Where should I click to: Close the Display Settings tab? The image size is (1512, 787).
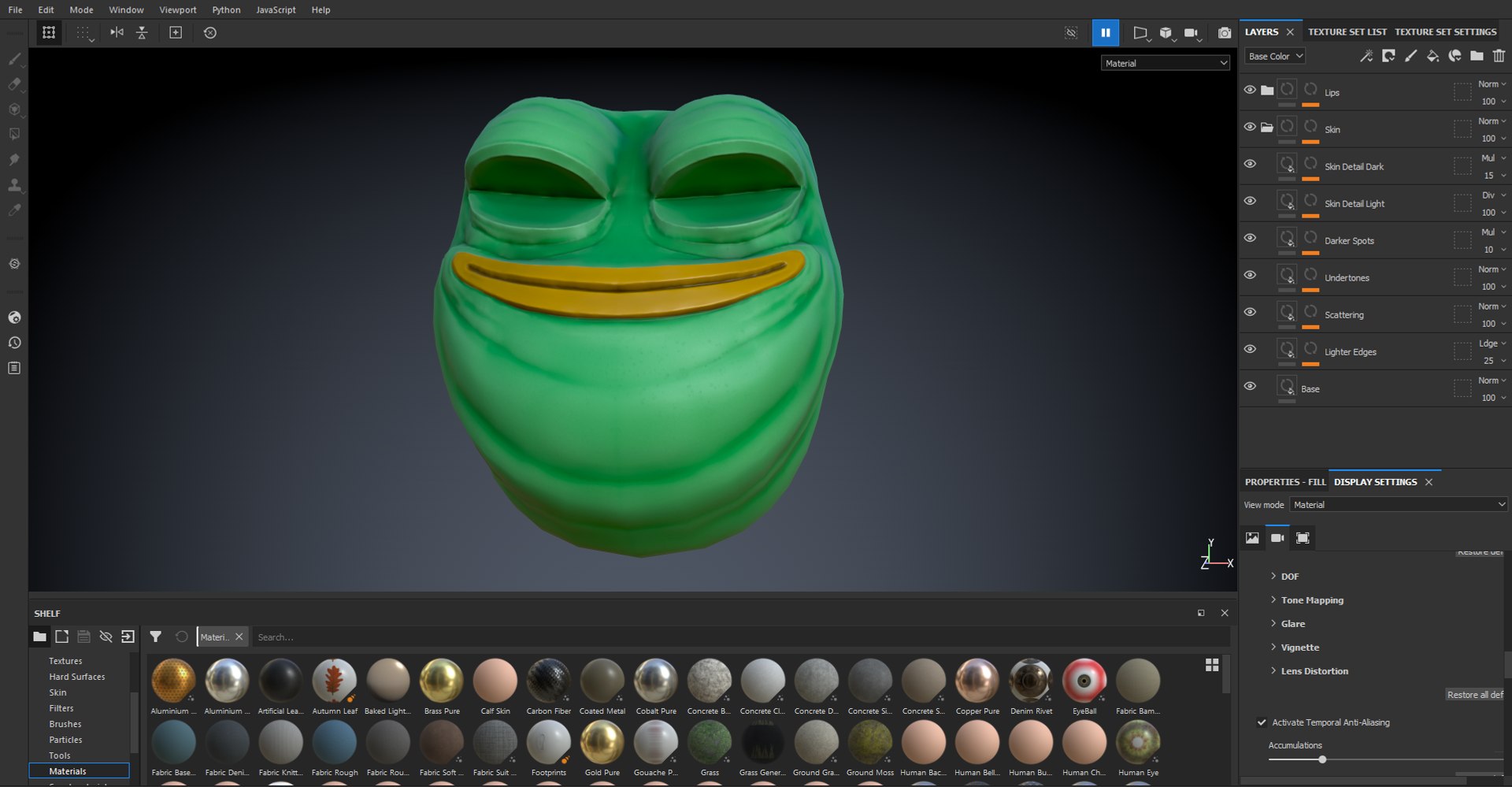1429,481
